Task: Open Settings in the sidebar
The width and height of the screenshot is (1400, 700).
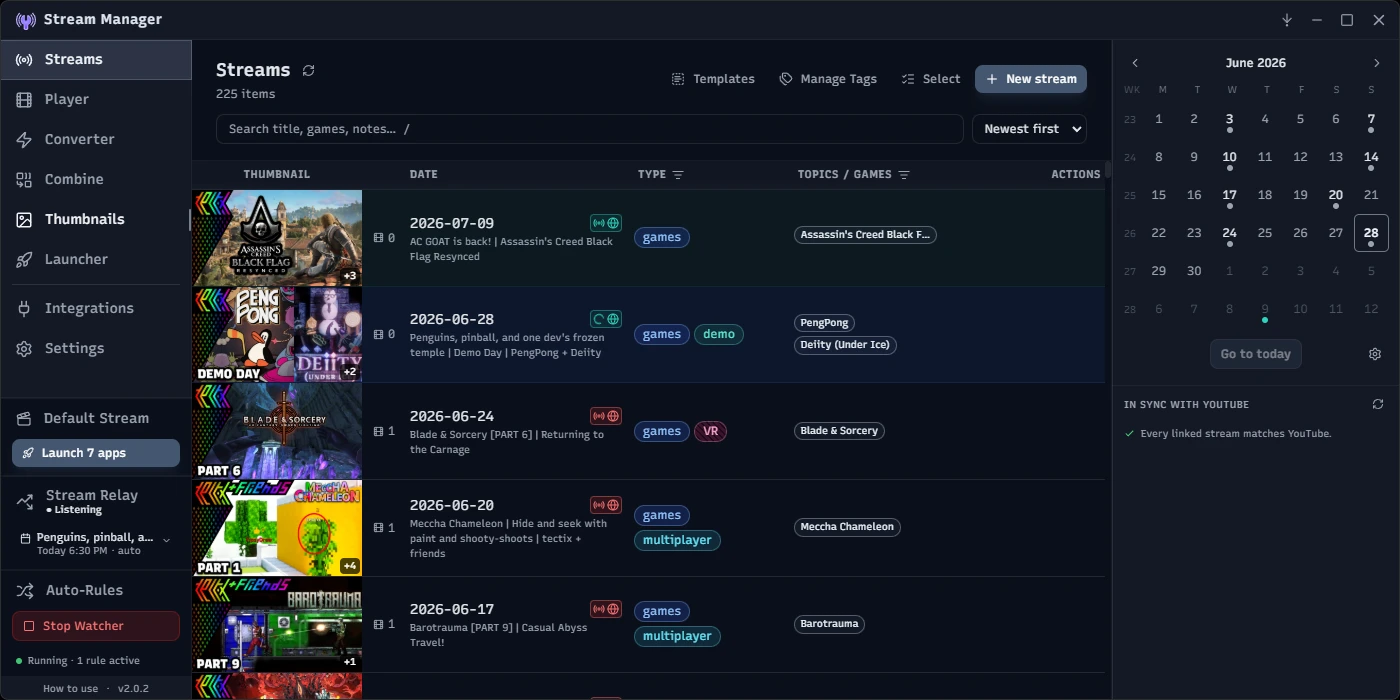Action: (96, 348)
